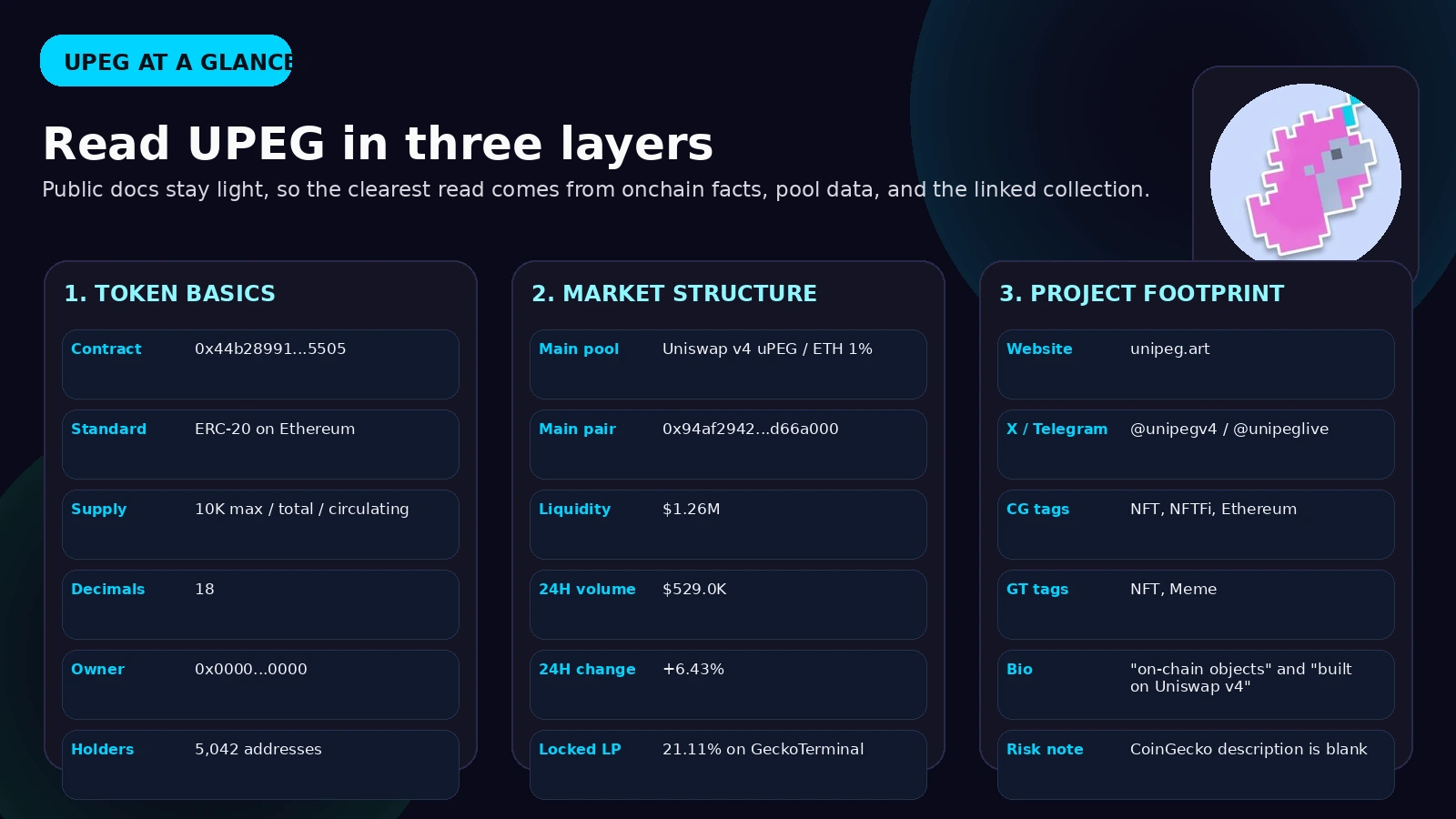Click the Standard label
Image resolution: width=1456 pixels, height=819 pixels.
[108, 429]
